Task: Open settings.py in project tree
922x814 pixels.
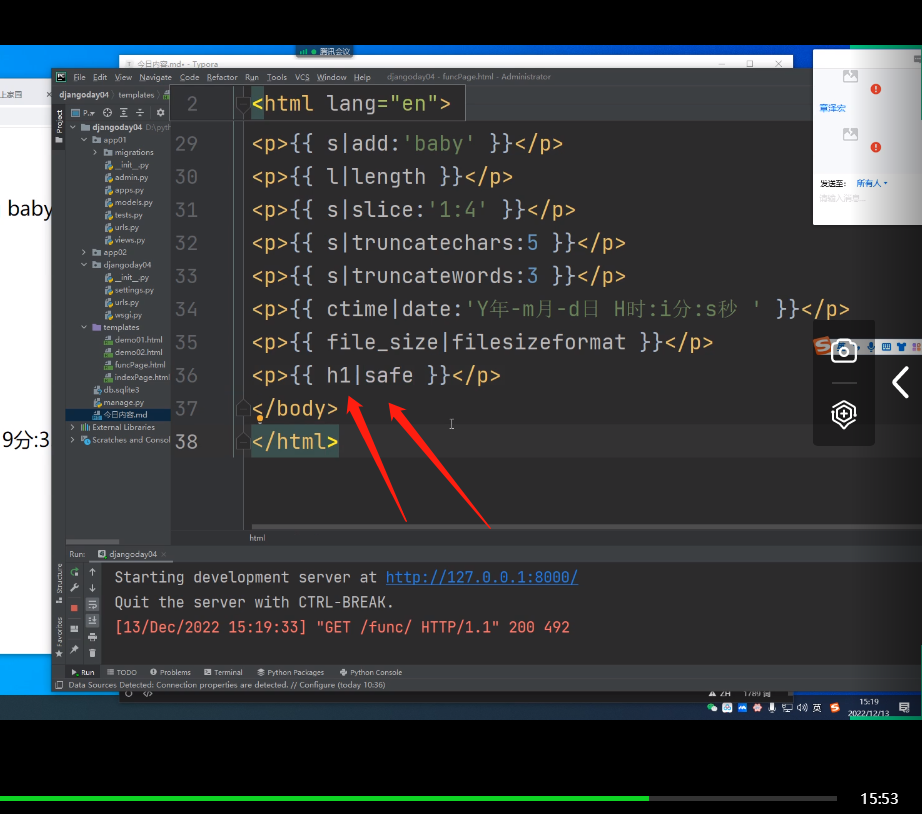Action: click(129, 290)
